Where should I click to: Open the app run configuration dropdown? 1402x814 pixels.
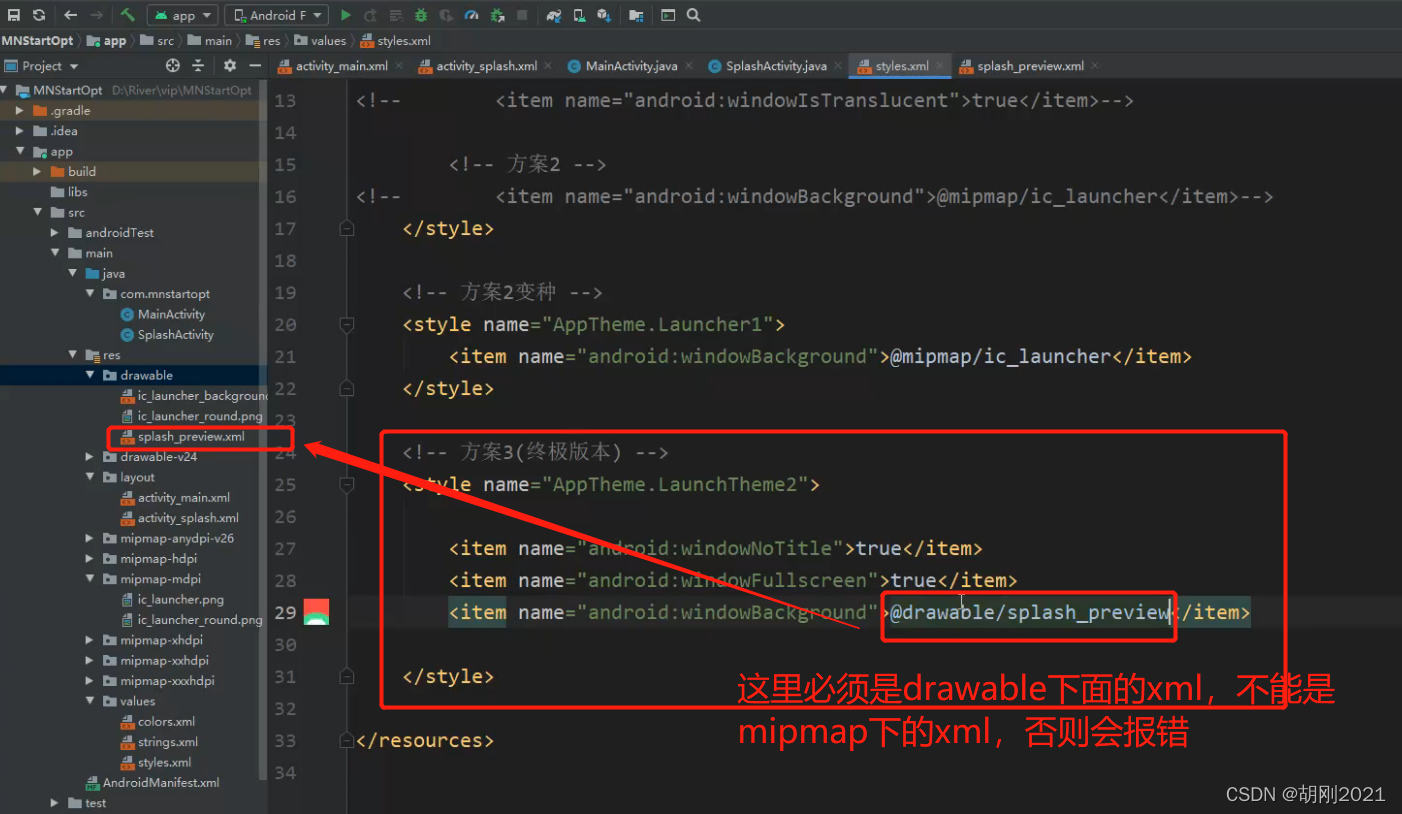click(x=183, y=15)
